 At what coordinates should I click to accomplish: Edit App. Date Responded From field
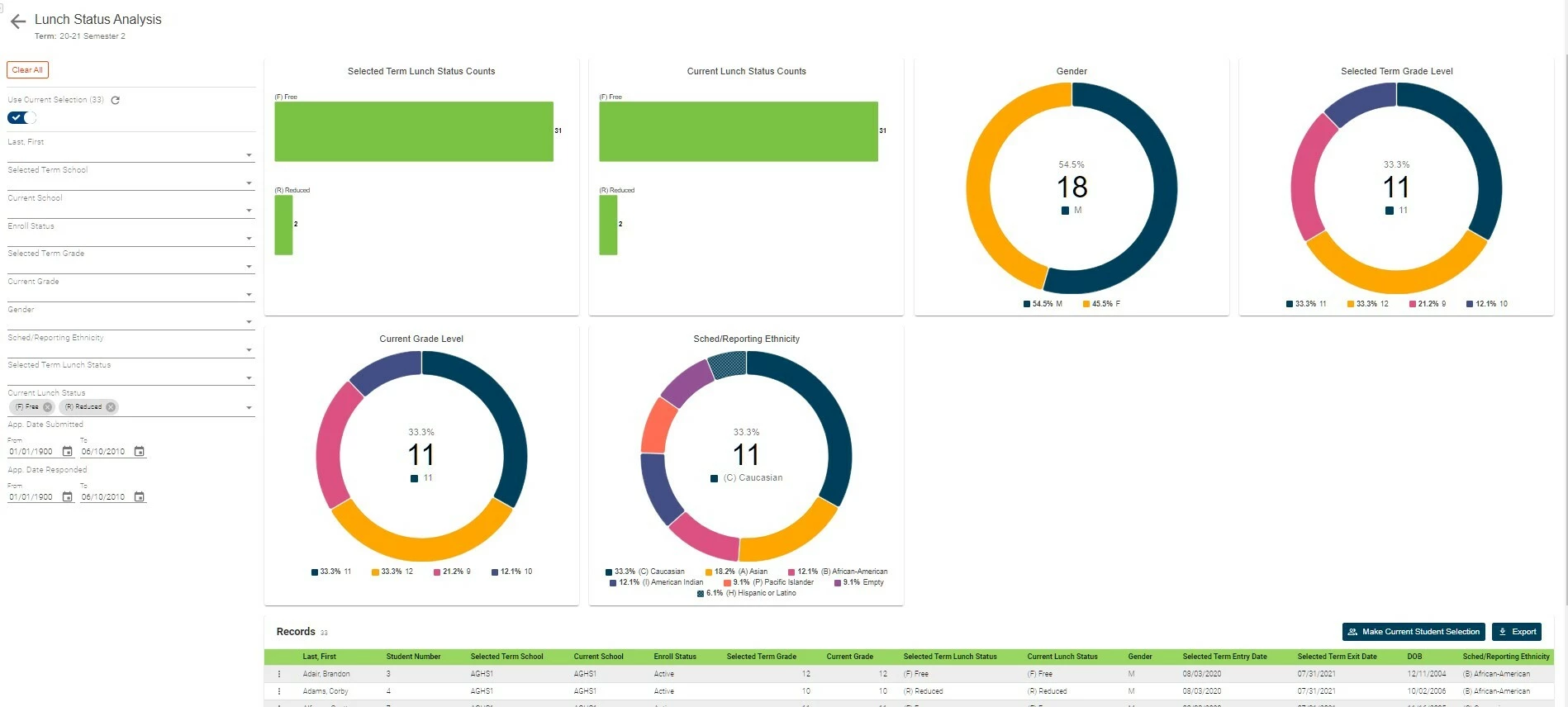pyautogui.click(x=33, y=497)
